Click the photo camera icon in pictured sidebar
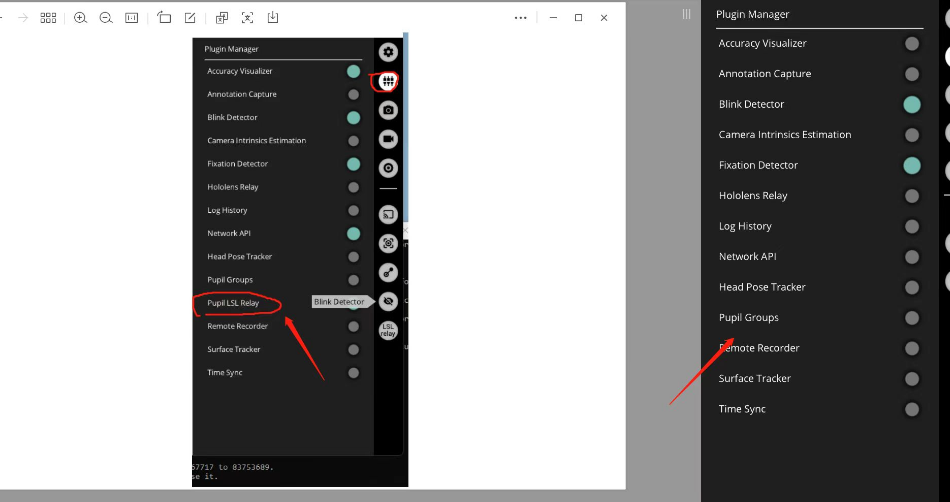Screen dimensions: 950x502 (x=388, y=110)
